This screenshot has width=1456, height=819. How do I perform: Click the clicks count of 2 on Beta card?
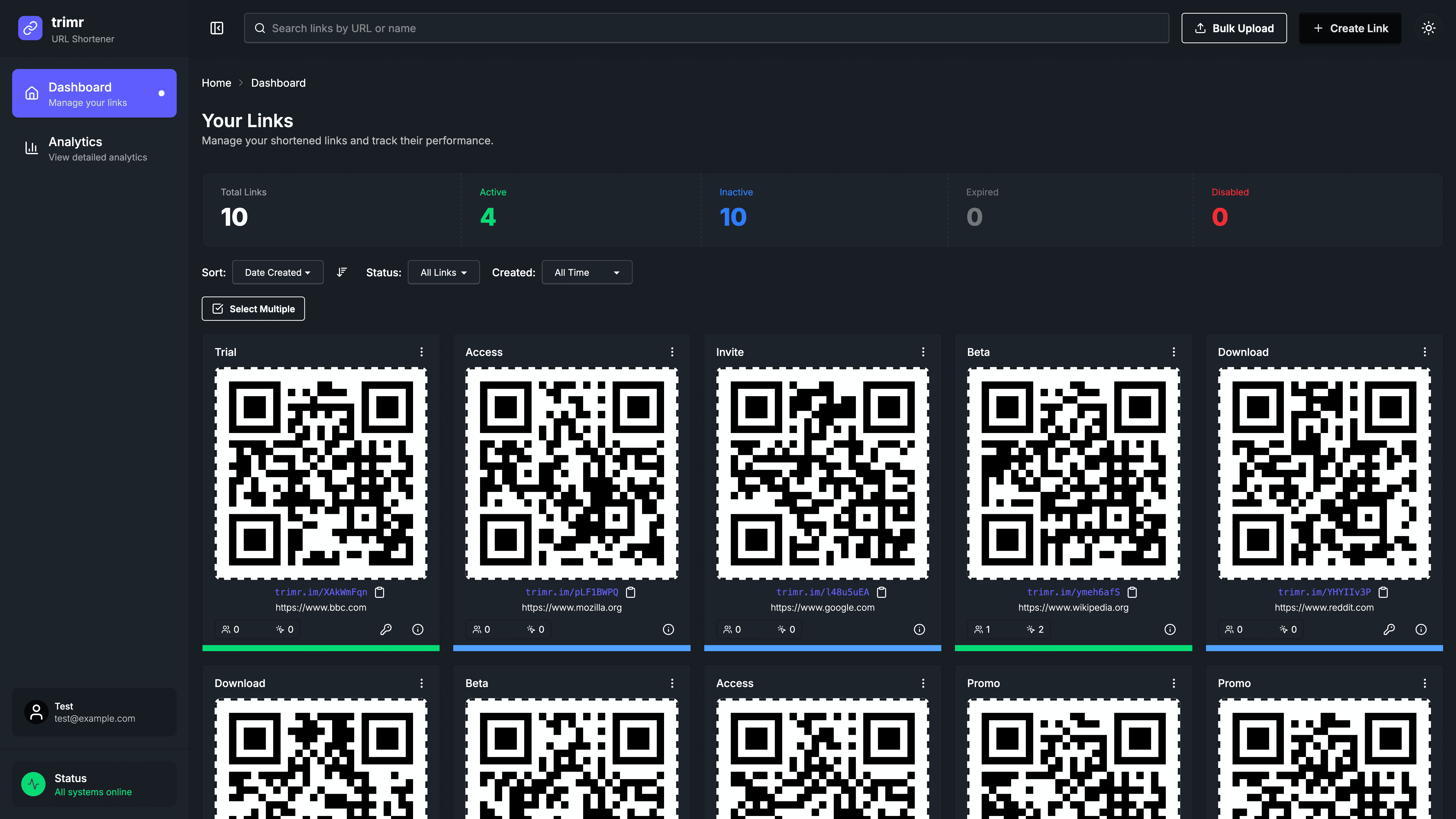(x=1035, y=630)
